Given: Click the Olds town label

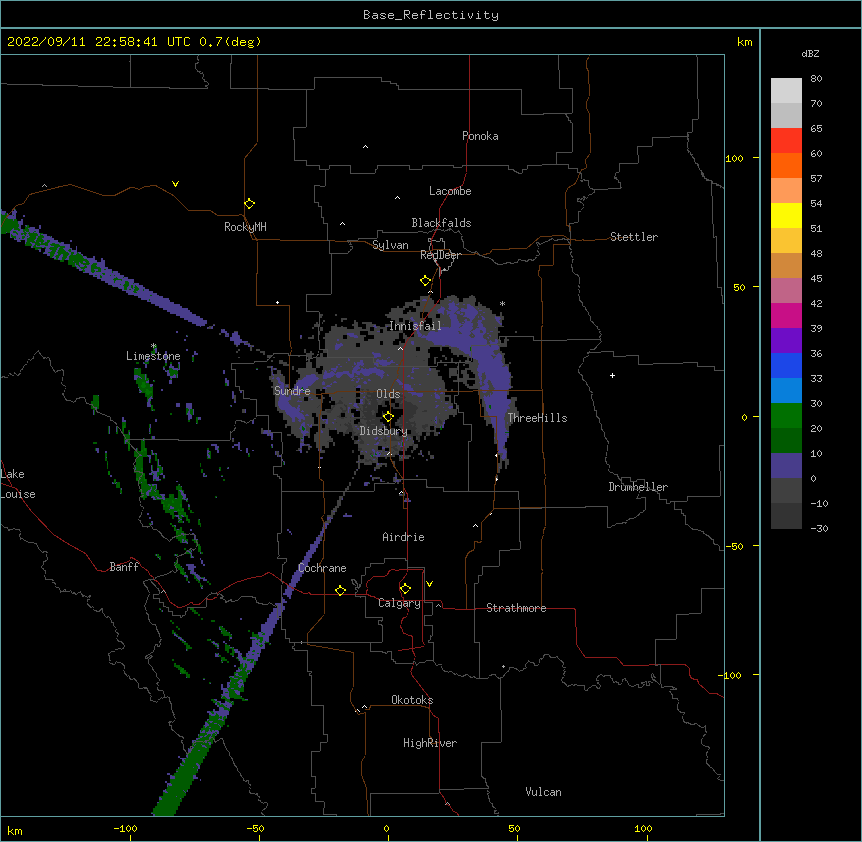Looking at the screenshot, I should tap(388, 394).
